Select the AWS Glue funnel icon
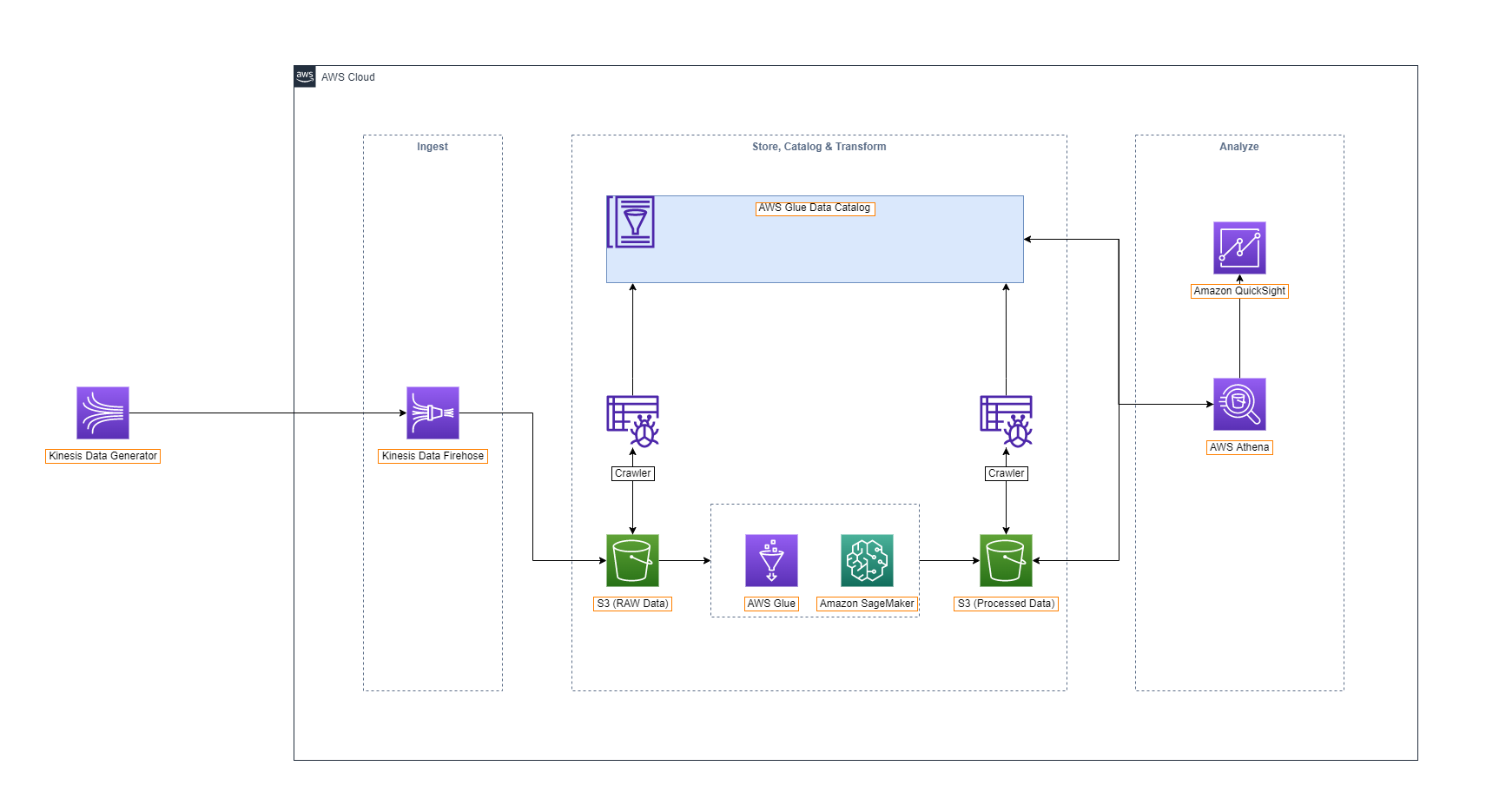 771,560
